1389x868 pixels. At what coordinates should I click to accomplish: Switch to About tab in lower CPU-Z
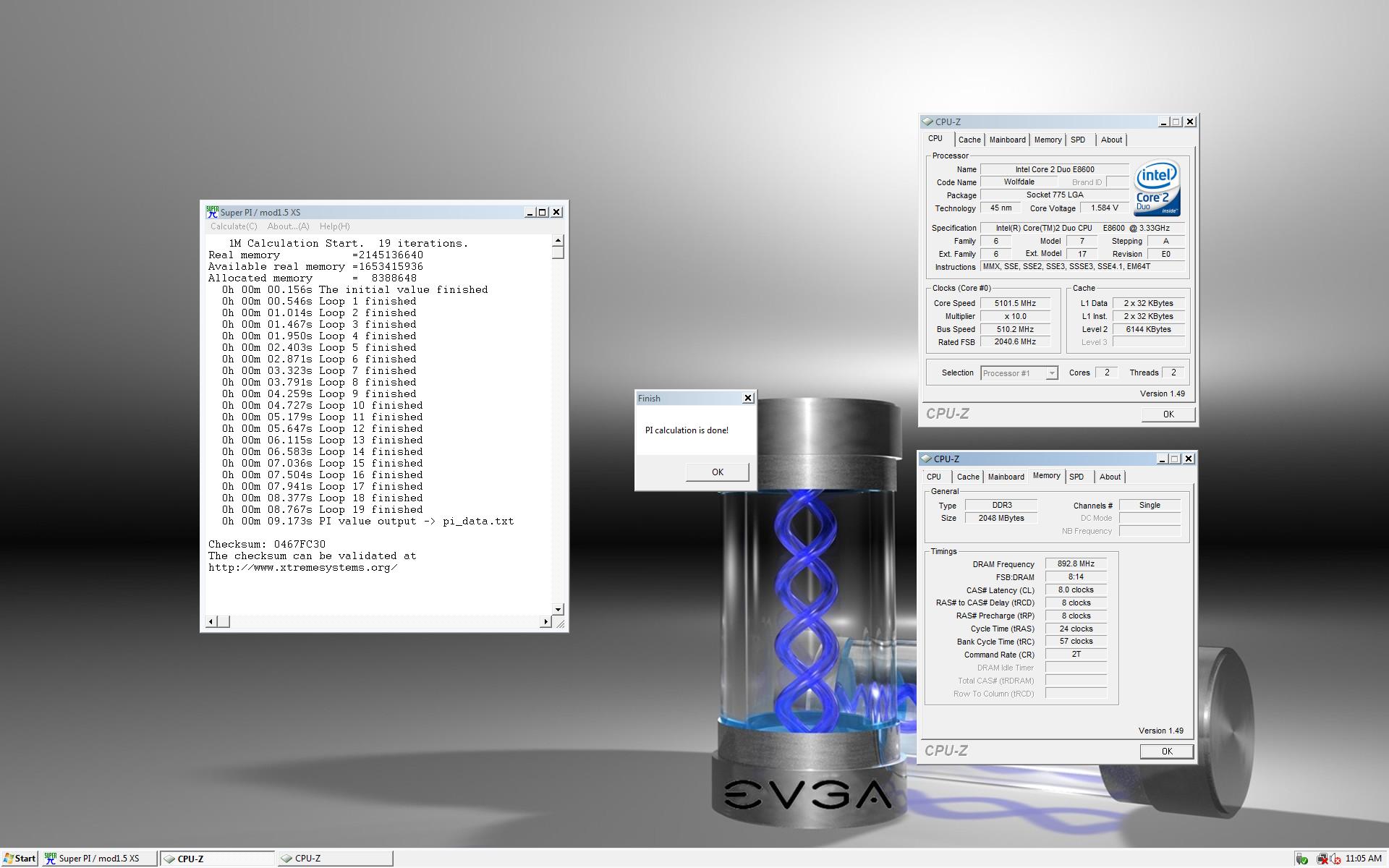[1110, 477]
